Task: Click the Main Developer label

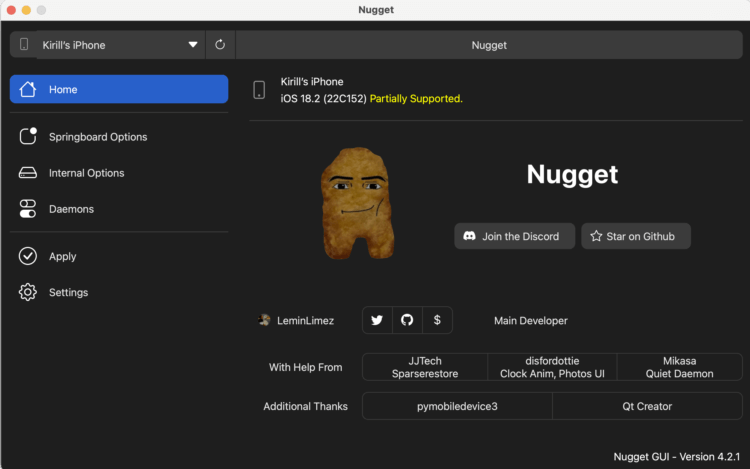Action: (531, 321)
